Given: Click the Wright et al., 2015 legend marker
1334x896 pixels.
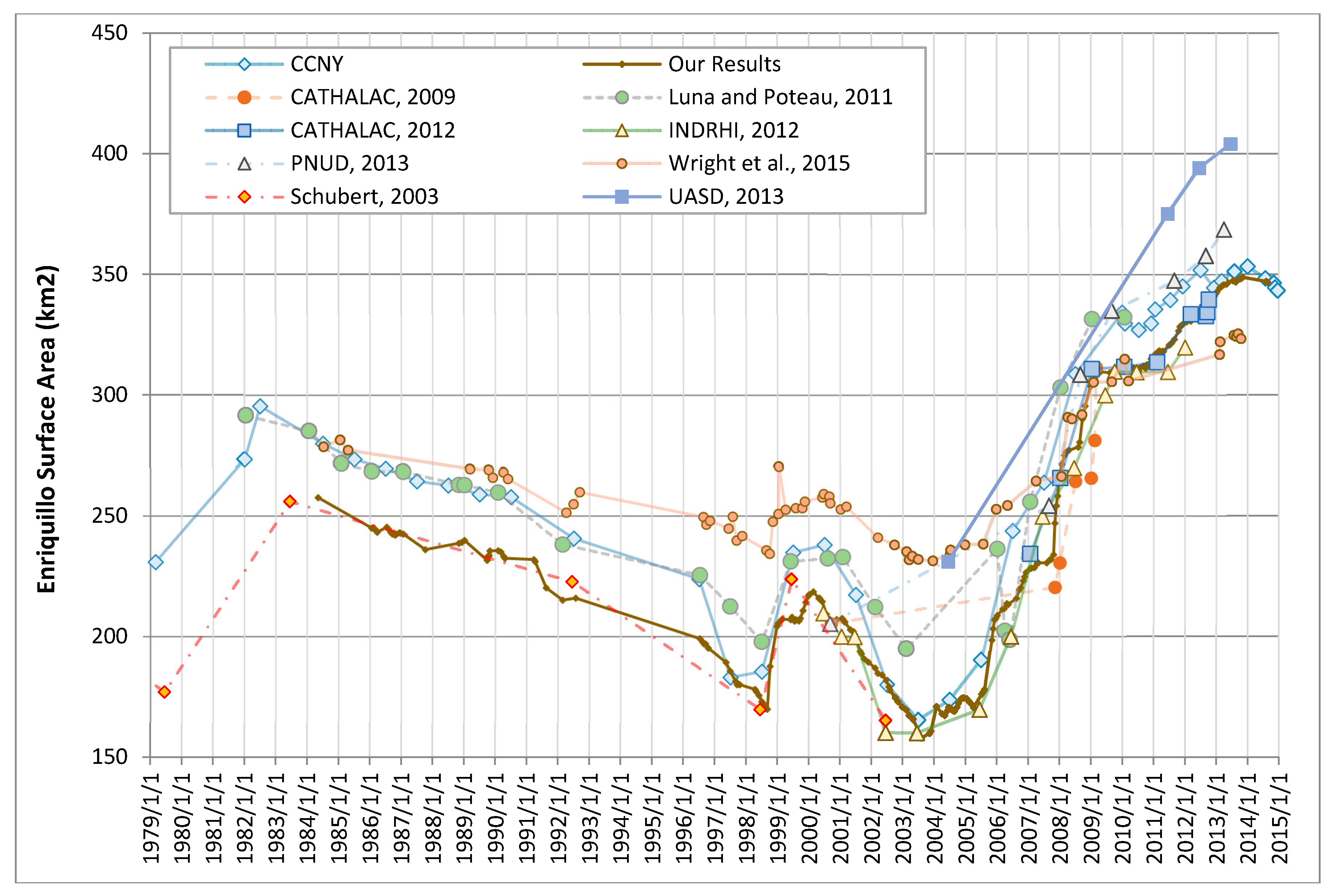Looking at the screenshot, I should coord(622,164).
